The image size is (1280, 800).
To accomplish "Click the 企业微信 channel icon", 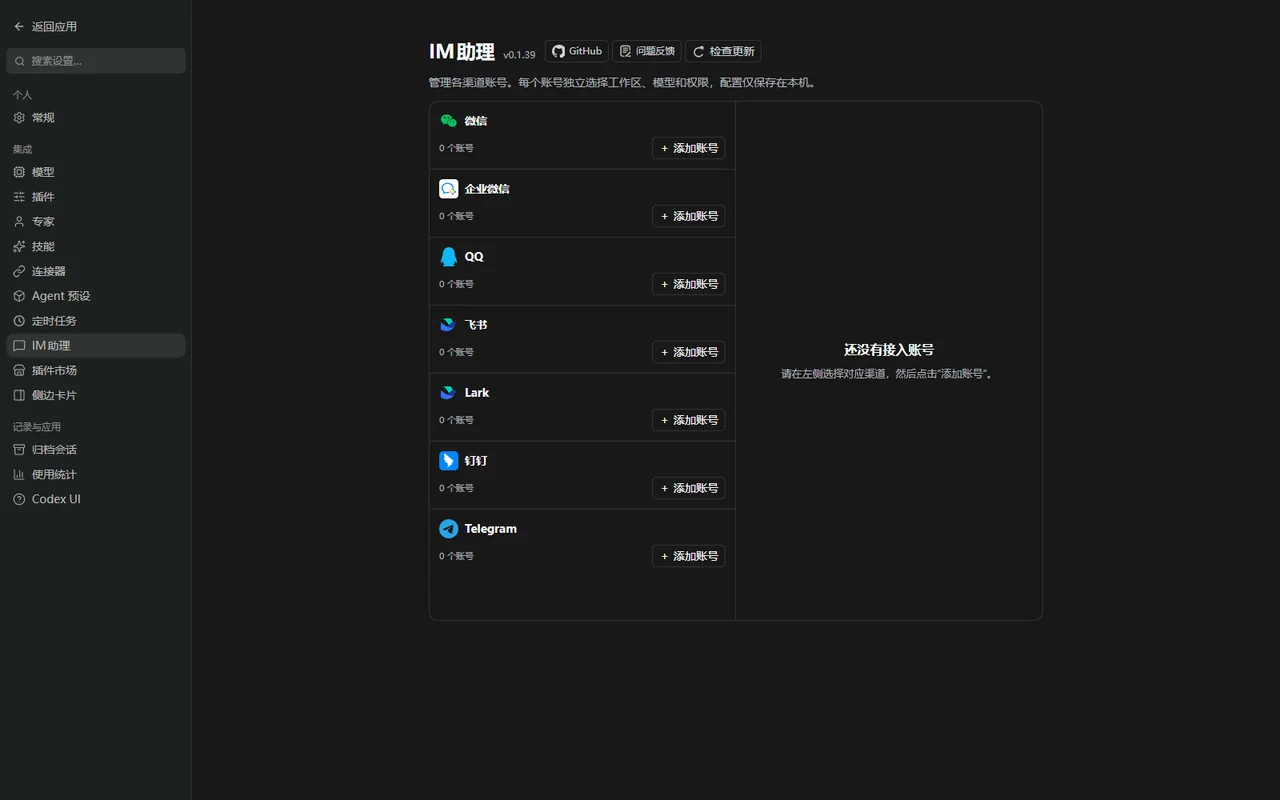I will 449,189.
